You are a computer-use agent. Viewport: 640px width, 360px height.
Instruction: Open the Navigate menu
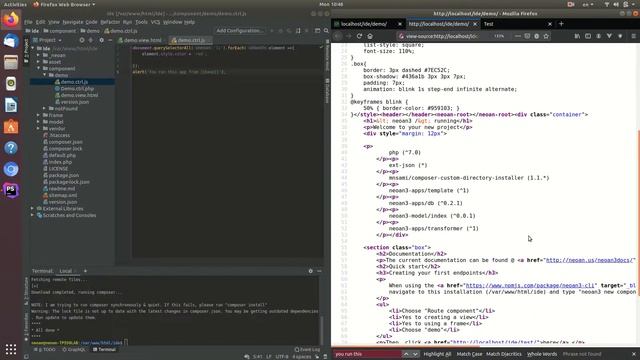(73, 22)
